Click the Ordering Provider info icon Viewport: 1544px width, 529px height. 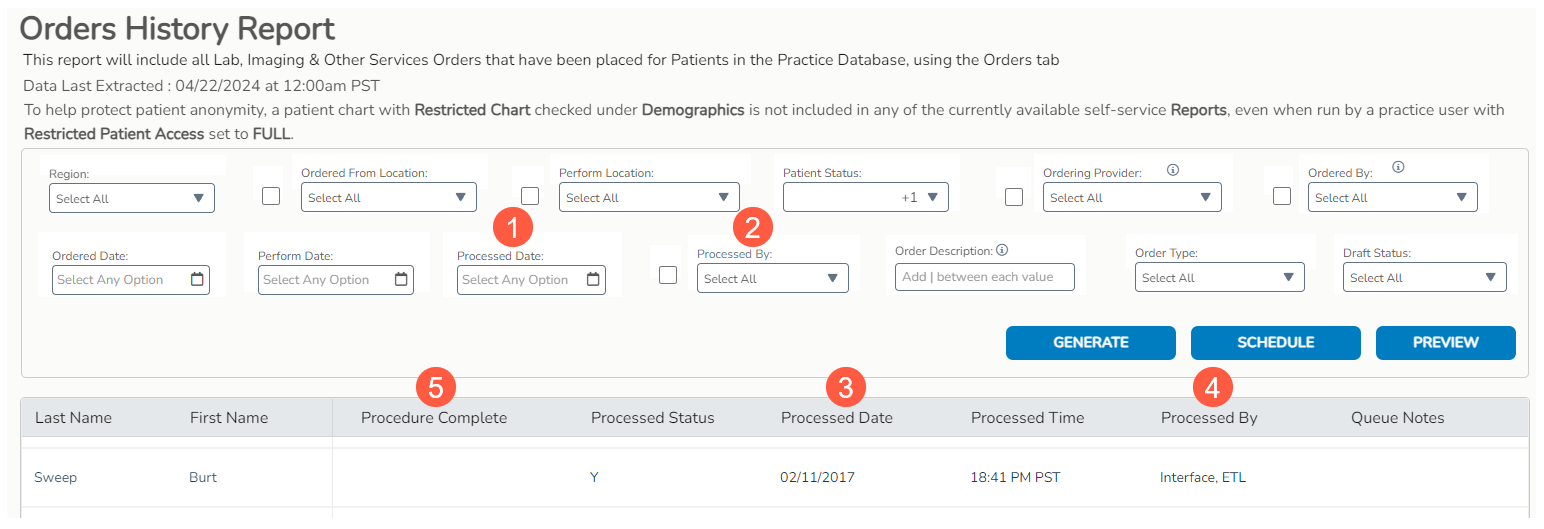(x=1173, y=170)
